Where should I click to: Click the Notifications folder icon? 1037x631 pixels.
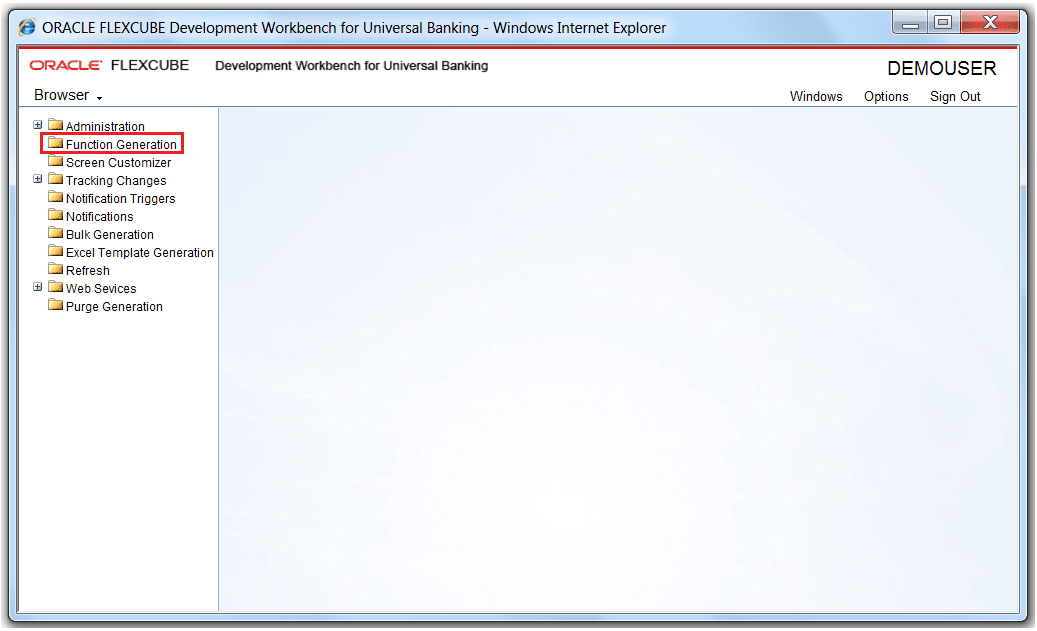click(56, 215)
